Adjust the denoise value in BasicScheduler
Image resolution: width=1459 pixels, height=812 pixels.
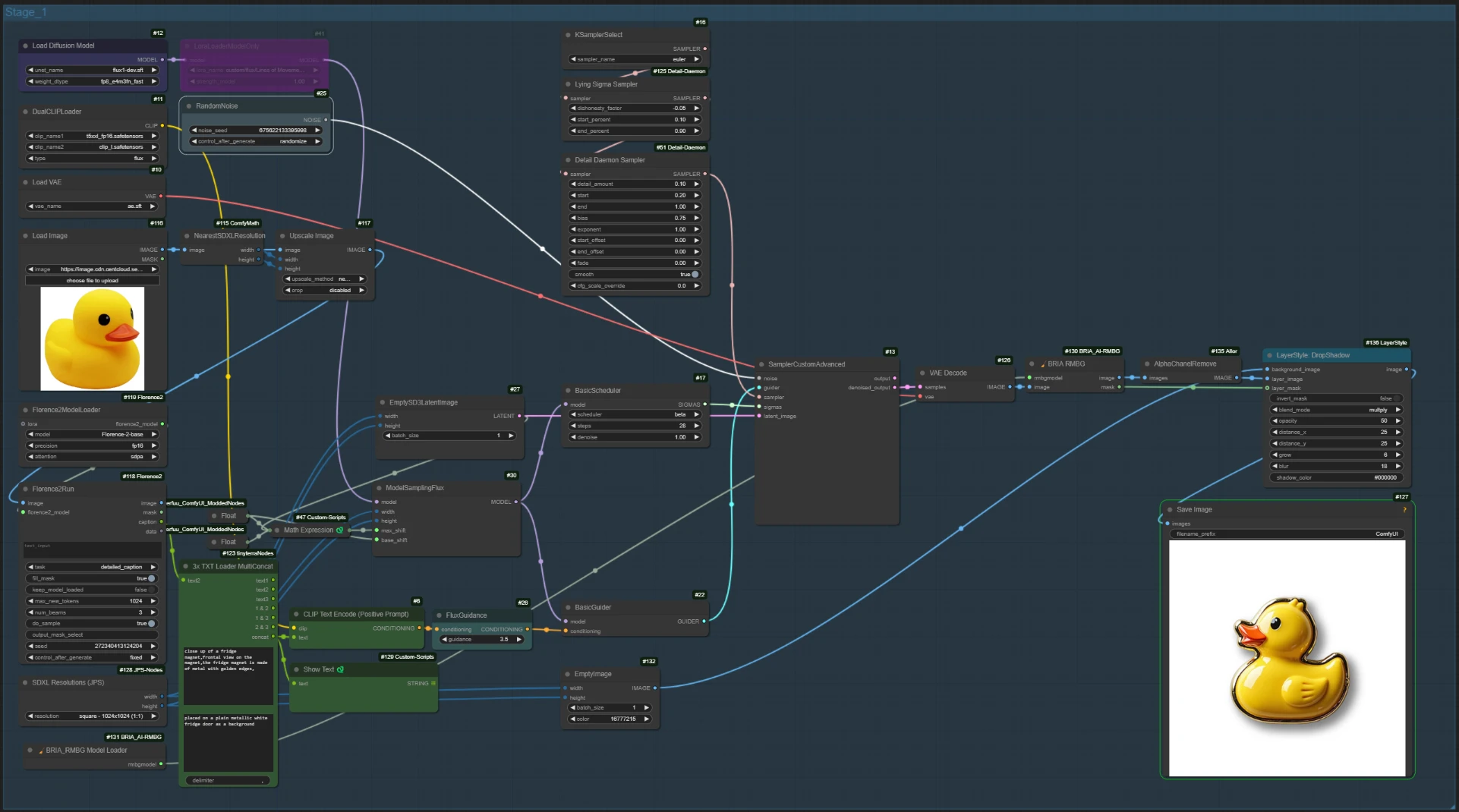coord(634,437)
